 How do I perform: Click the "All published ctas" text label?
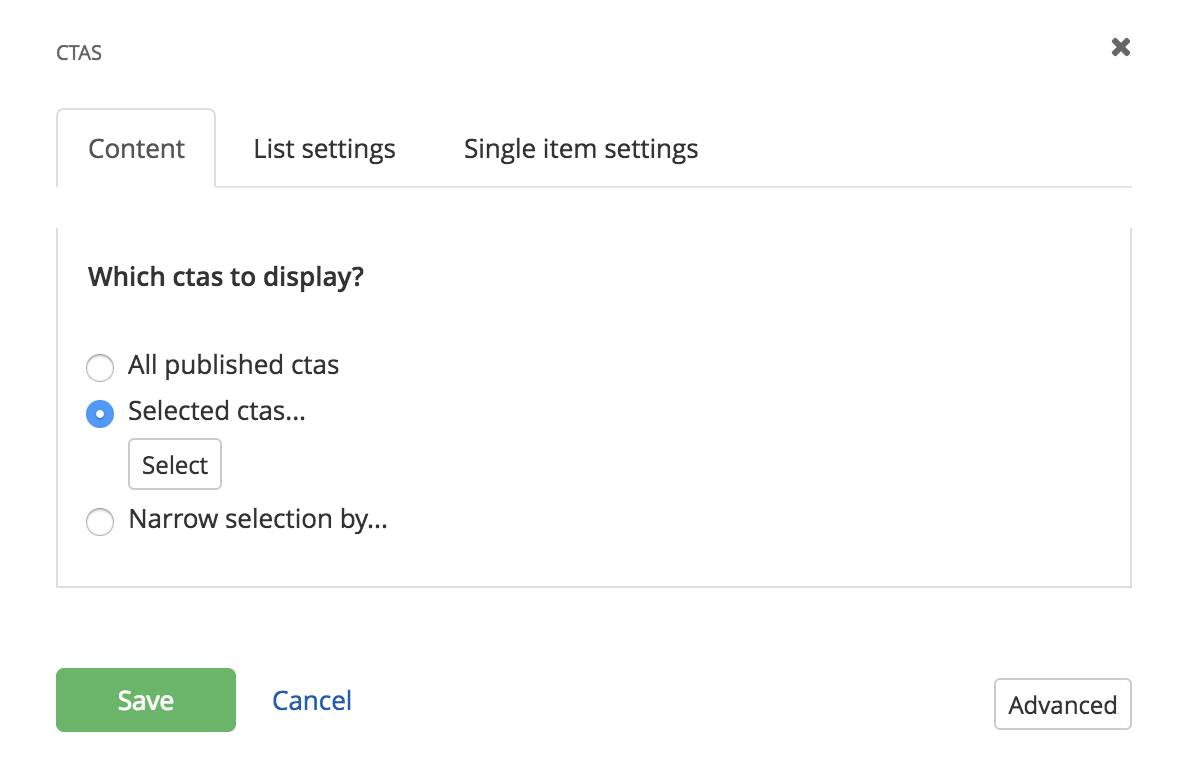point(233,366)
